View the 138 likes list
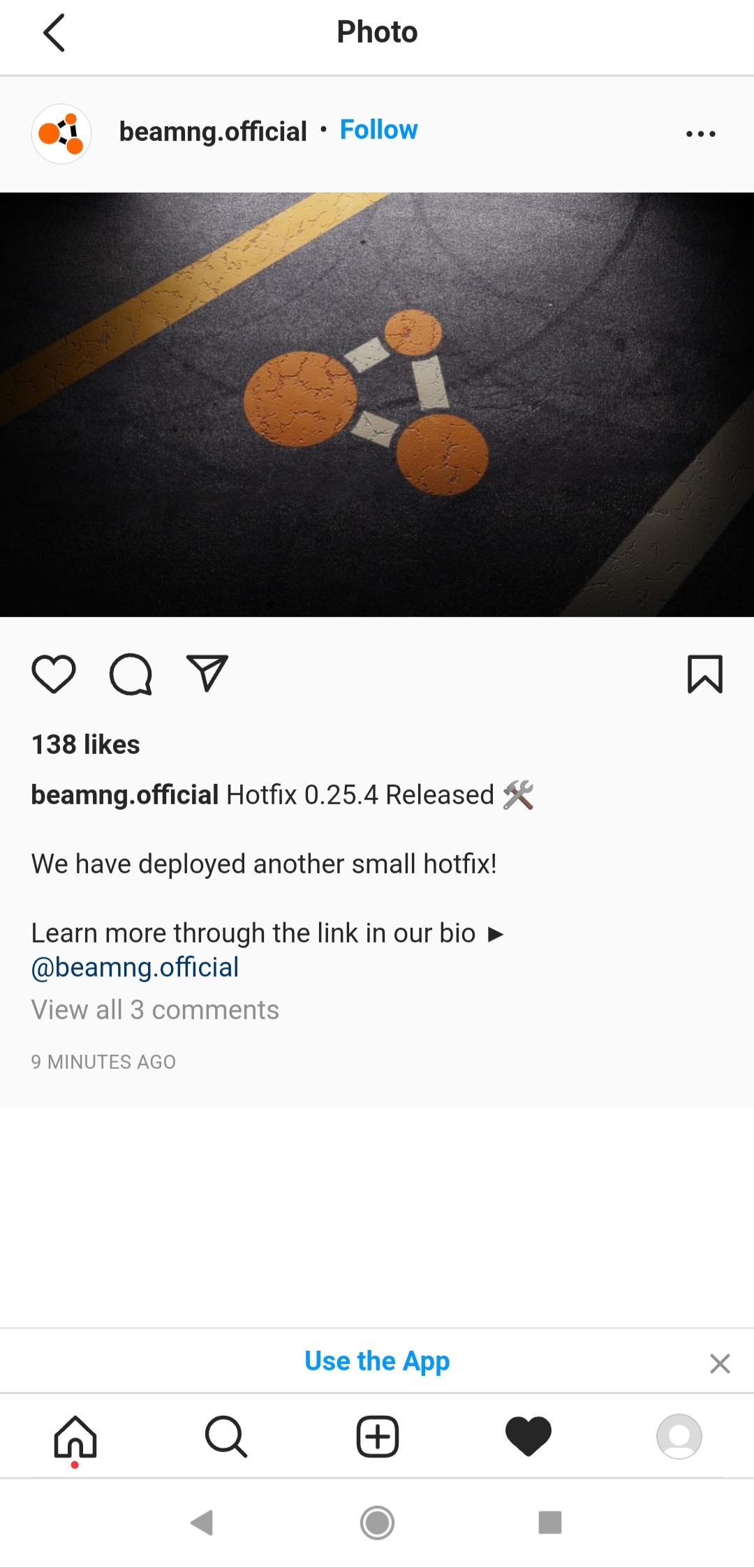The width and height of the screenshot is (754, 1568). [86, 745]
